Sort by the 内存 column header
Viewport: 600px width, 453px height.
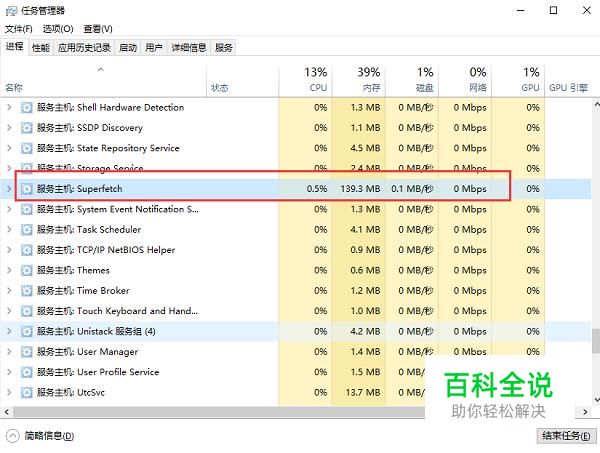[359, 80]
